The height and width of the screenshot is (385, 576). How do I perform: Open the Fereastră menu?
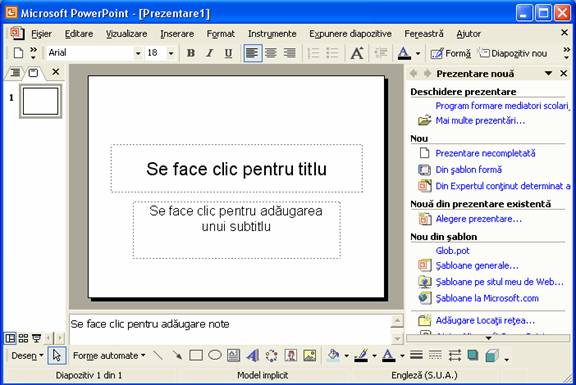pyautogui.click(x=424, y=34)
